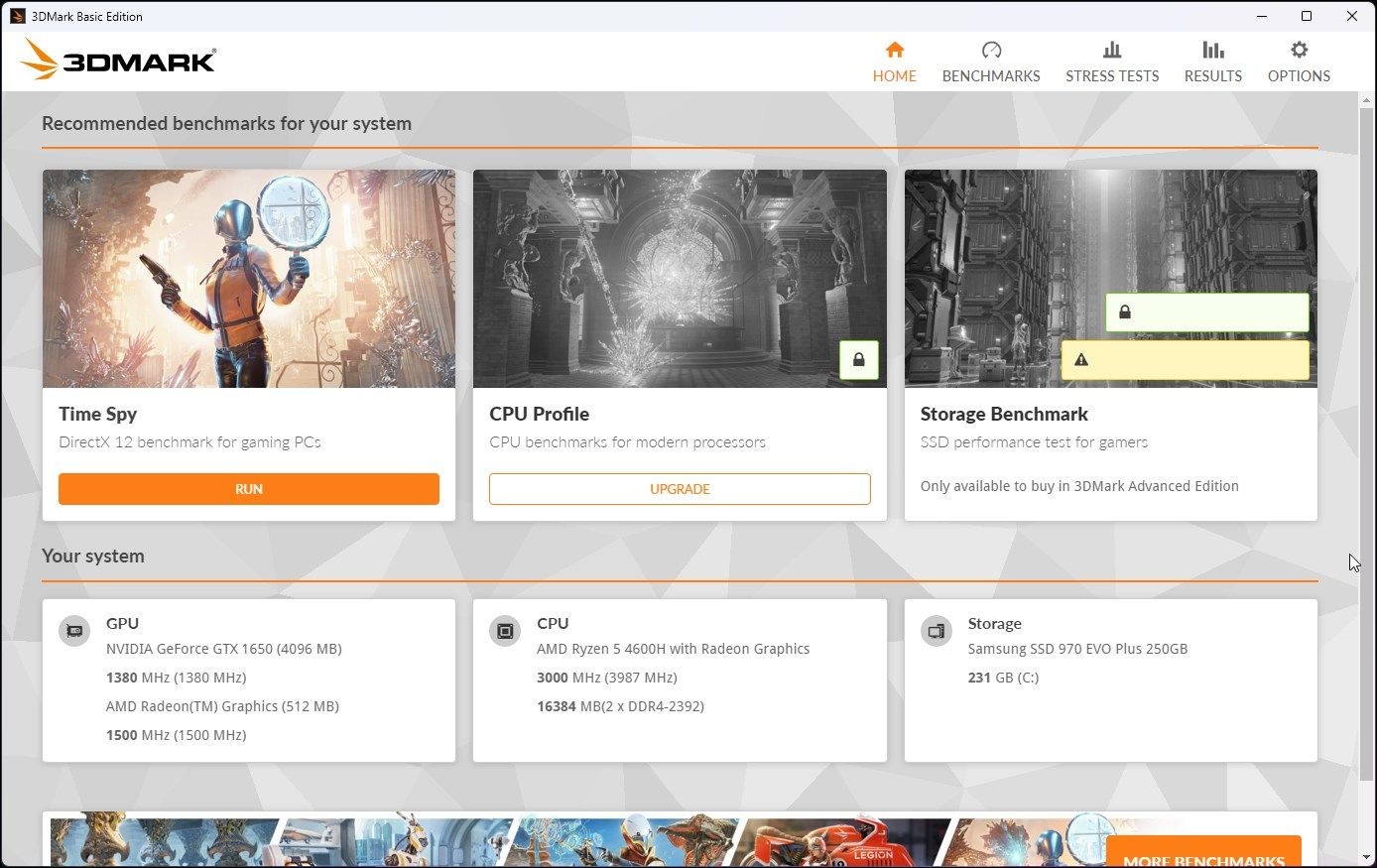This screenshot has width=1377, height=868.
Task: Click 'DirectX 12 benchmark for gaming PCs' description
Action: coord(189,442)
